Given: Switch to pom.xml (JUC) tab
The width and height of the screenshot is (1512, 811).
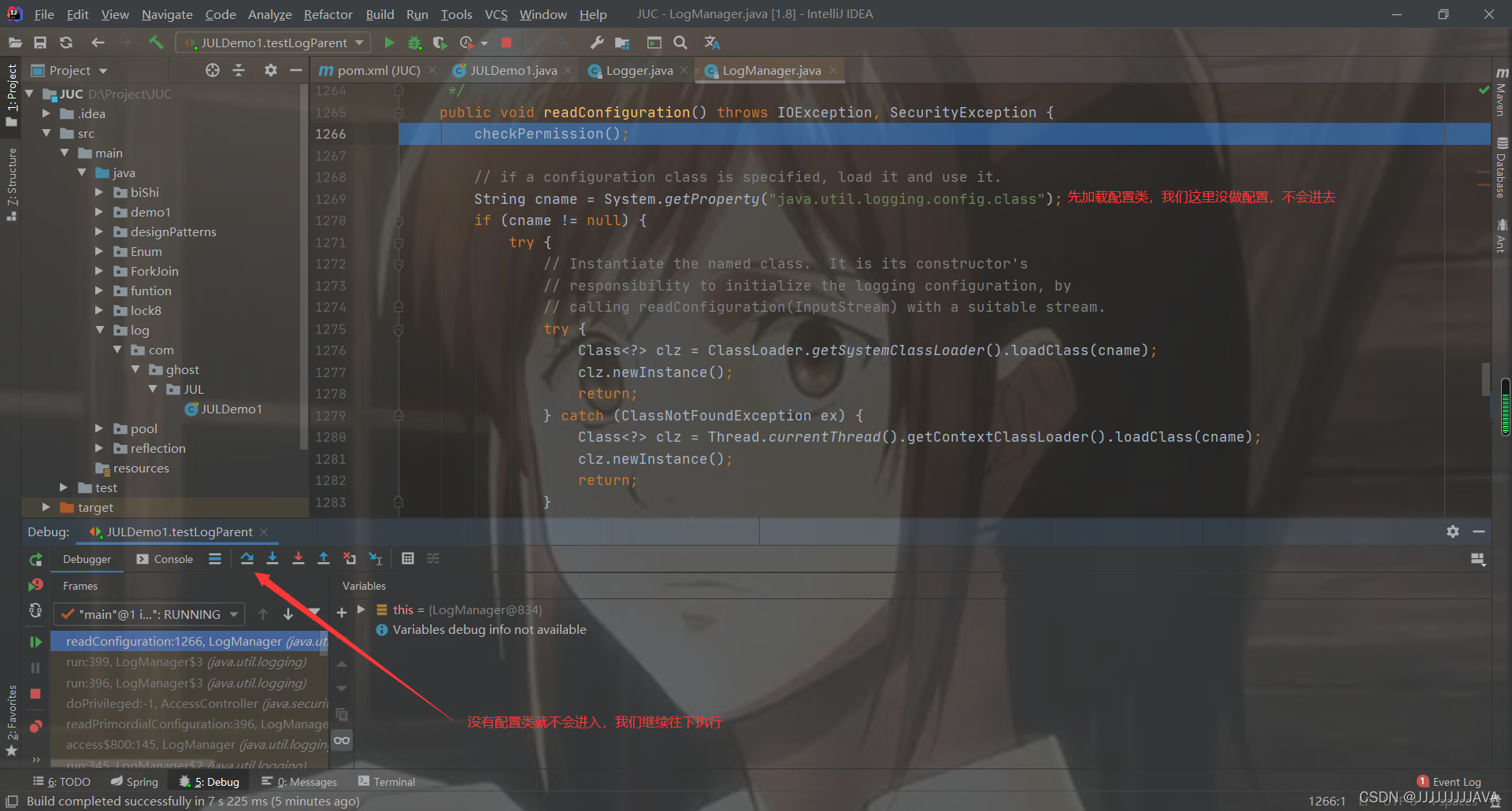Looking at the screenshot, I should [378, 70].
